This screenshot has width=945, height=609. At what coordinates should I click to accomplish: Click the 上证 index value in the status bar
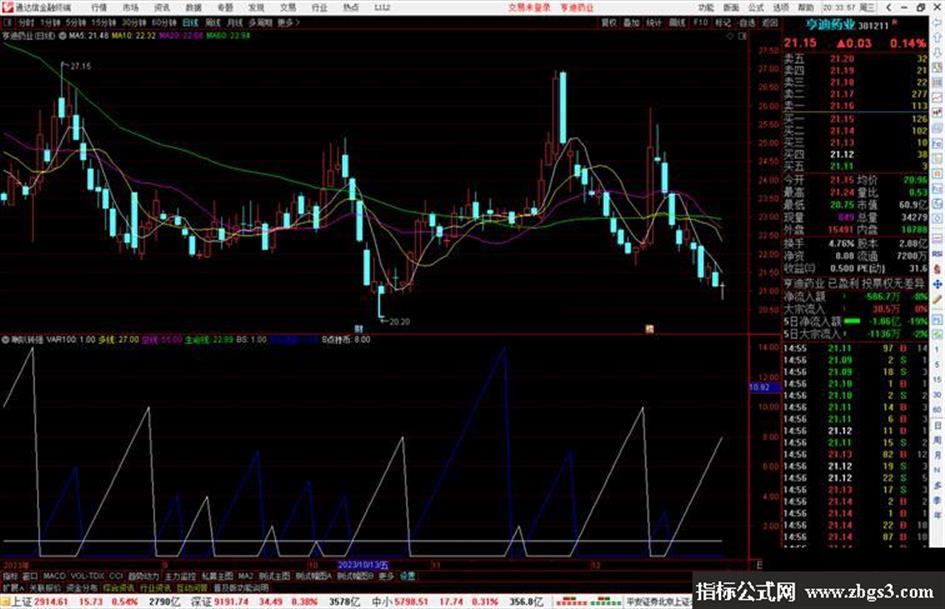click(x=51, y=602)
